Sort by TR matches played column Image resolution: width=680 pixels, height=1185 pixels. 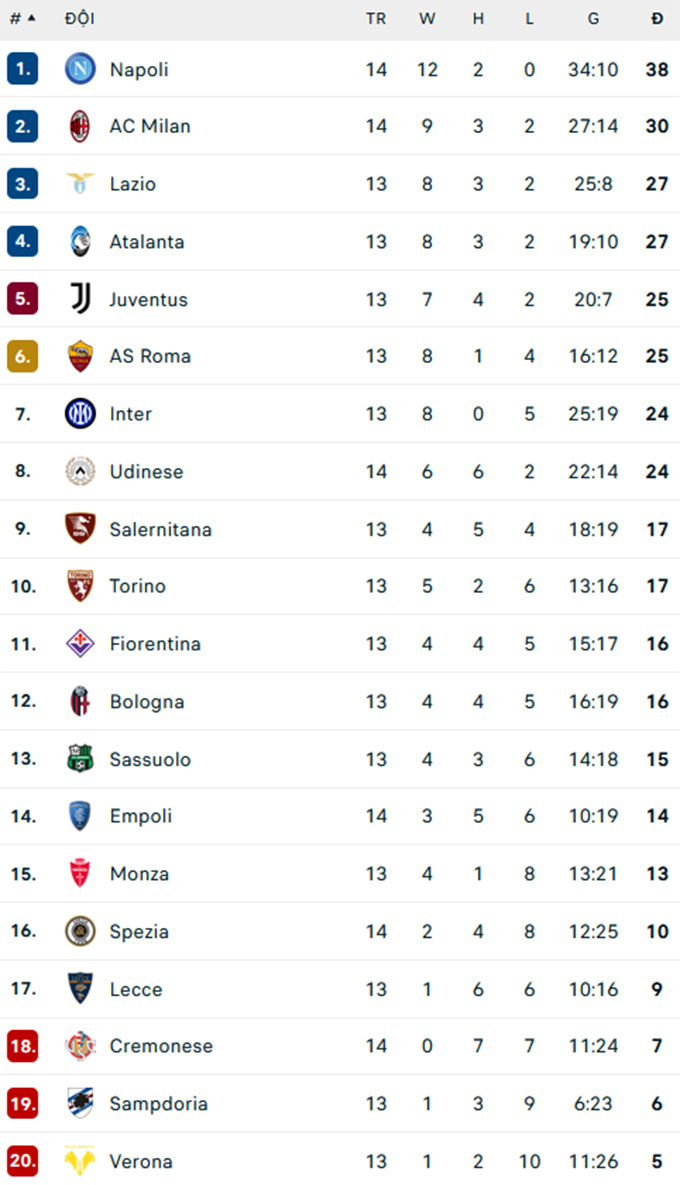pyautogui.click(x=376, y=18)
